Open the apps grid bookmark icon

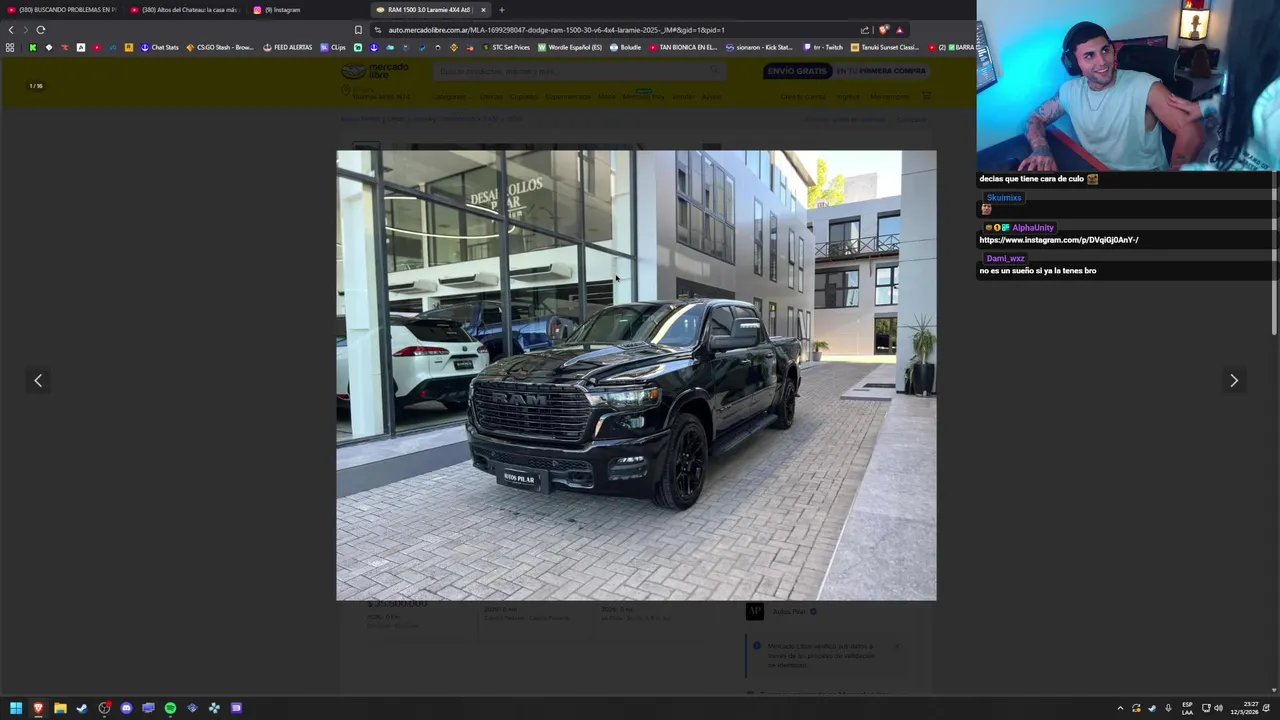[x=10, y=47]
